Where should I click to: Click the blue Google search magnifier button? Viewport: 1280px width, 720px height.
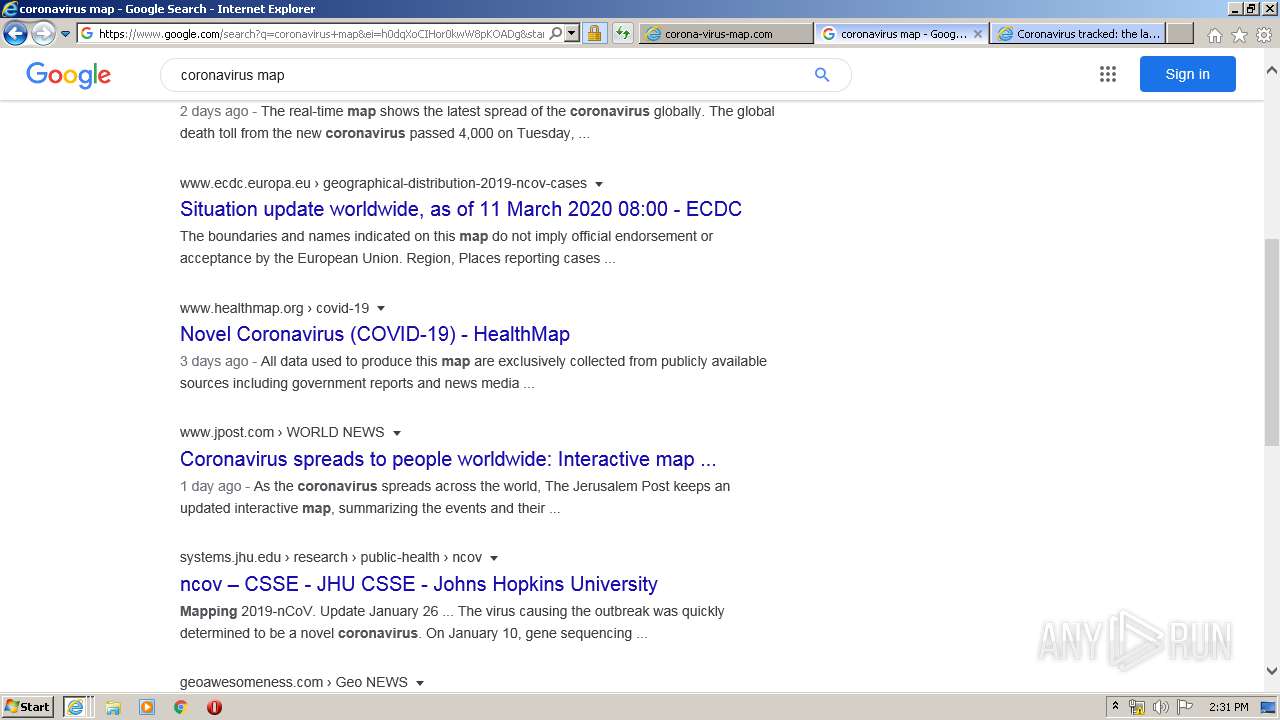822,75
